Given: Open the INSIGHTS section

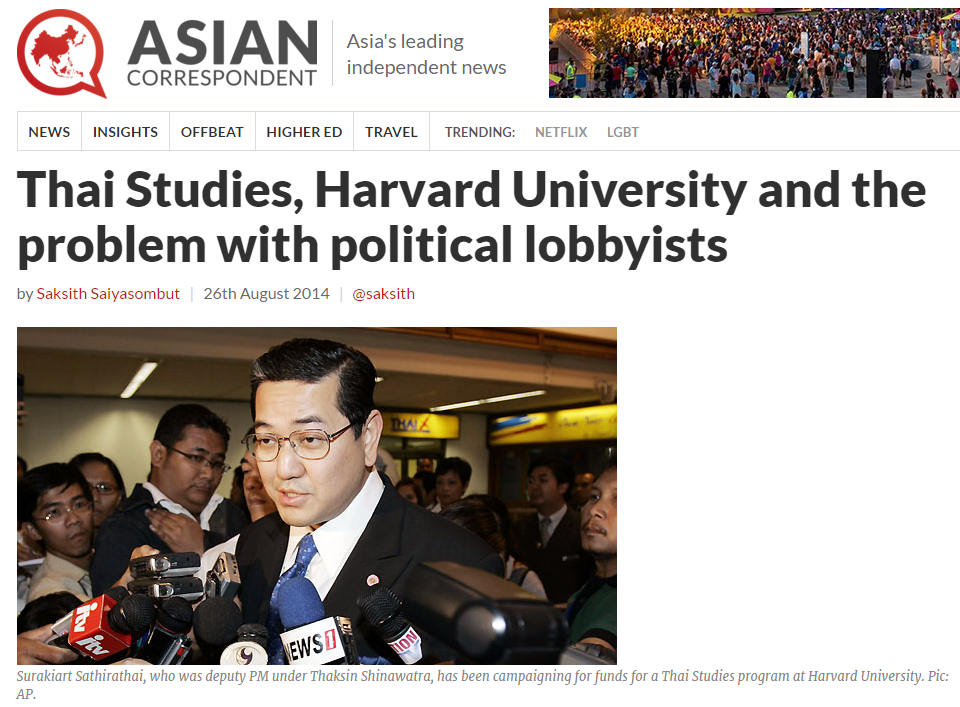Looking at the screenshot, I should click(126, 132).
